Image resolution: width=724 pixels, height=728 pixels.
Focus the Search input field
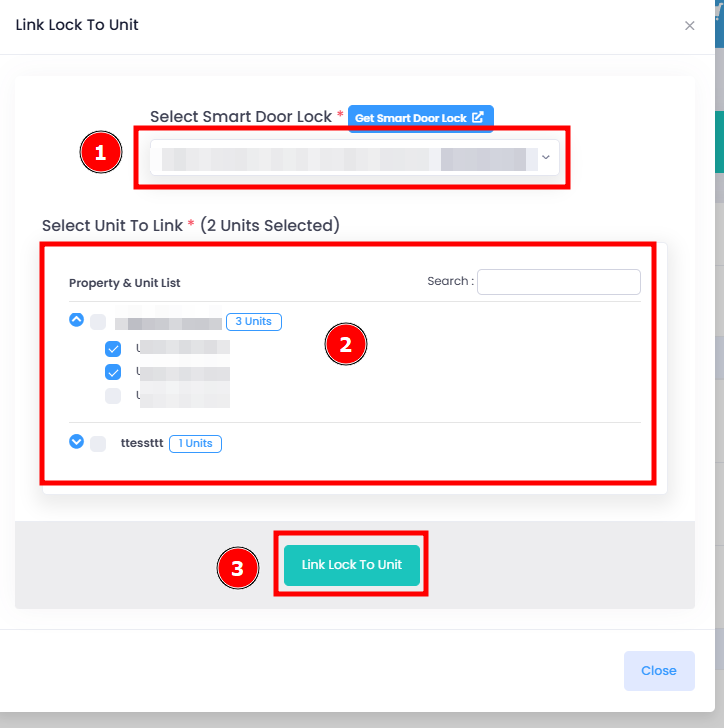tap(559, 282)
